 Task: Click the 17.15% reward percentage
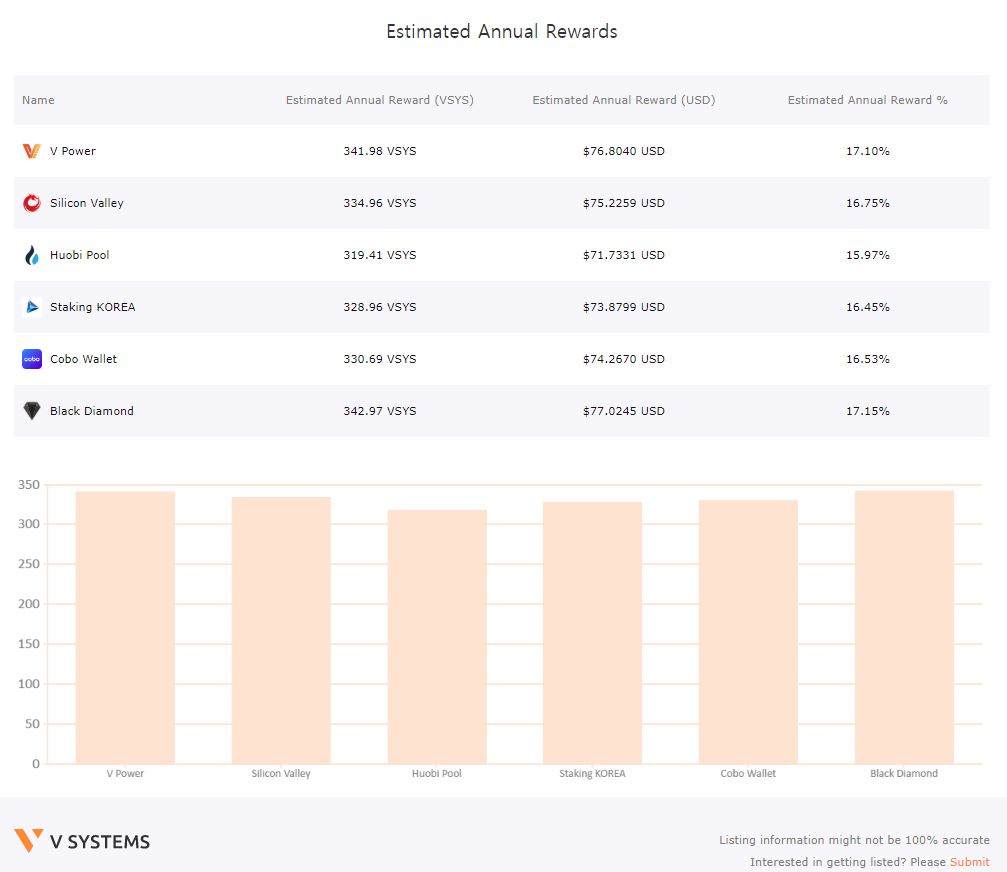(x=868, y=411)
